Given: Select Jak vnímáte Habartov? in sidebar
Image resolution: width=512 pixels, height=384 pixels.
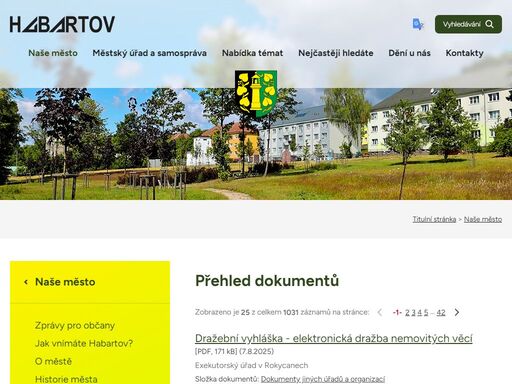Looking at the screenshot, I should pos(84,343).
